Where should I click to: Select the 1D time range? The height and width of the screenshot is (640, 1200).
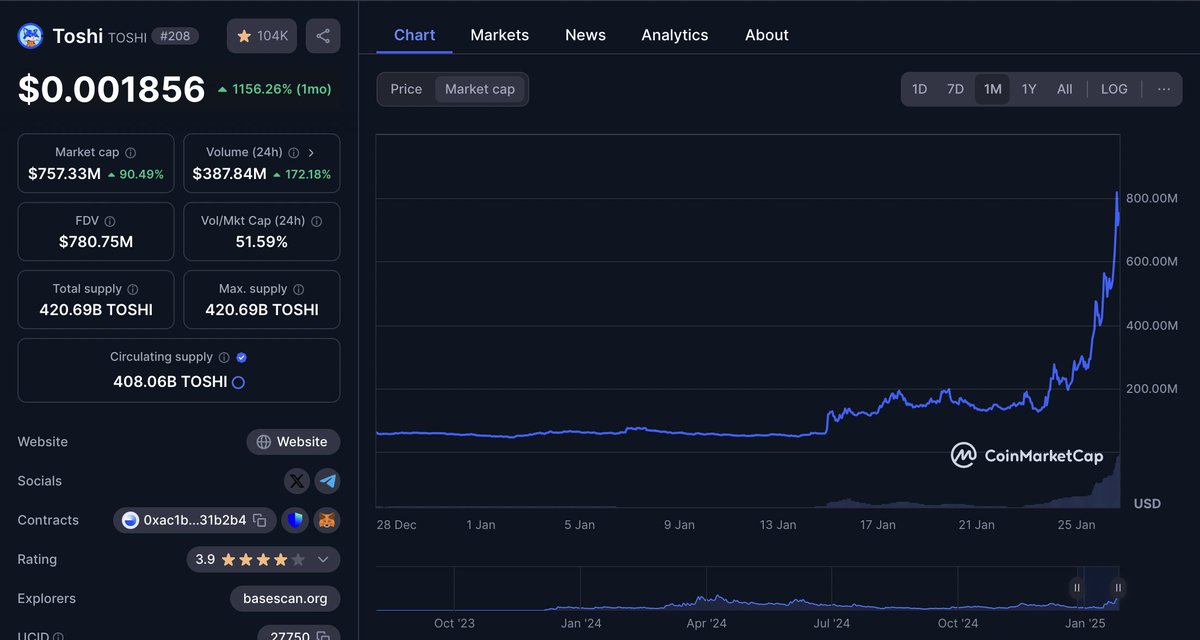919,89
